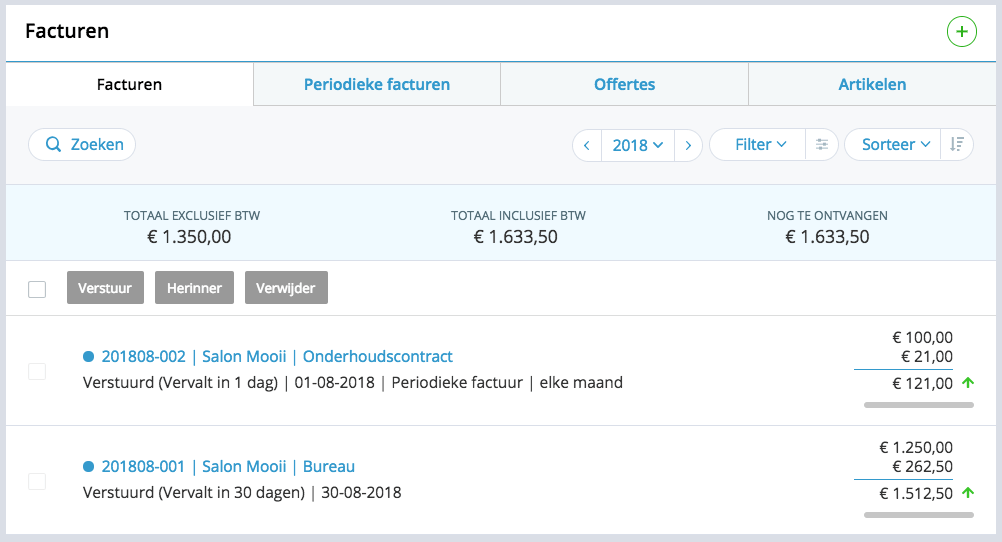Screen dimensions: 1002x542
Task: Tick the select-all invoices checkbox
Action: click(x=37, y=289)
